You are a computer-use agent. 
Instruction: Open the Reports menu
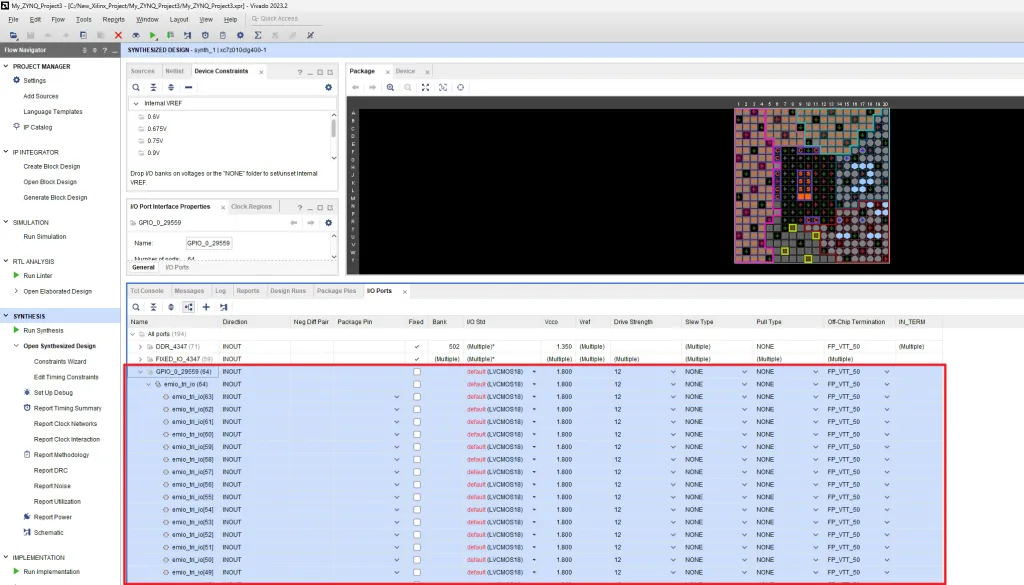coord(114,19)
